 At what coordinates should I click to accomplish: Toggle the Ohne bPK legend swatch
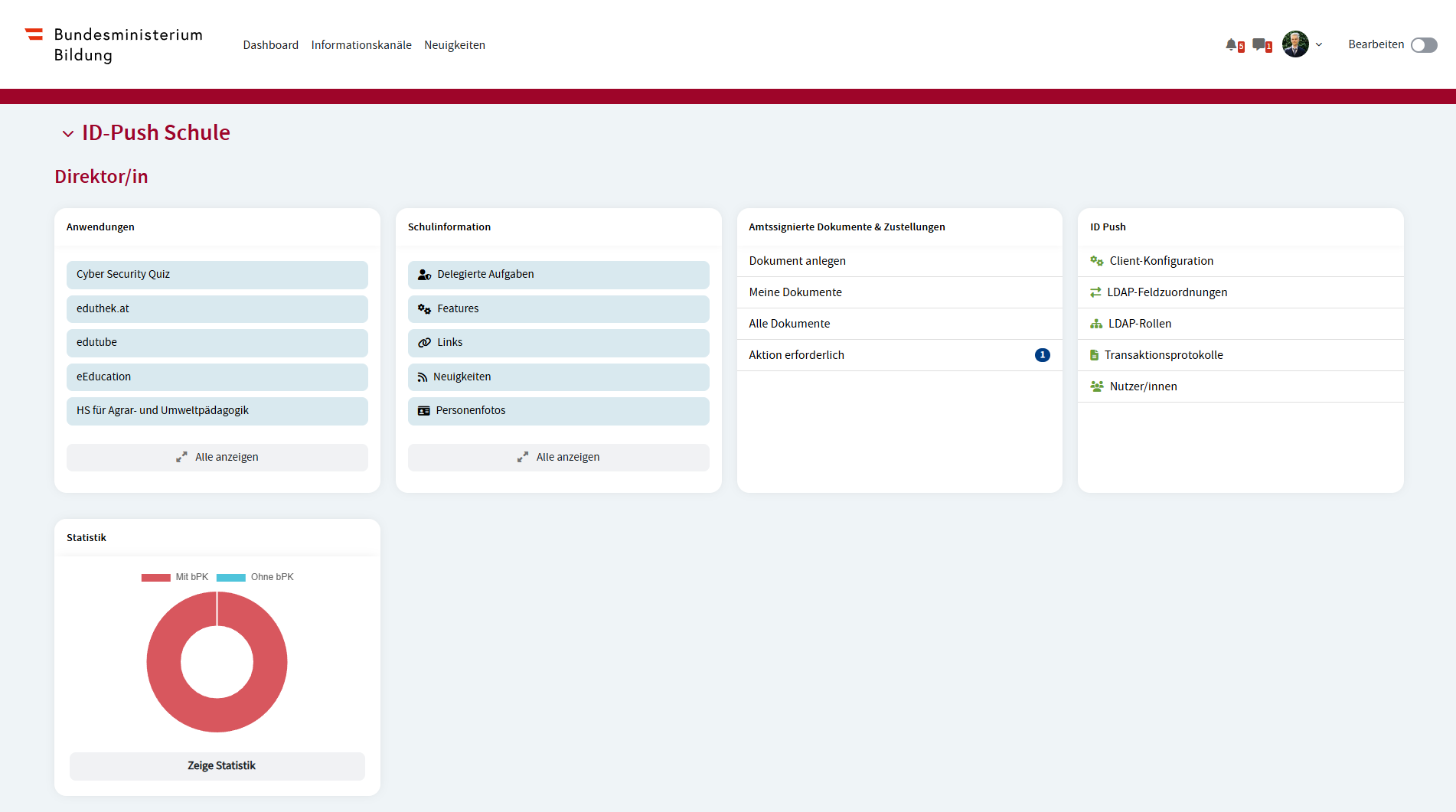pos(231,578)
